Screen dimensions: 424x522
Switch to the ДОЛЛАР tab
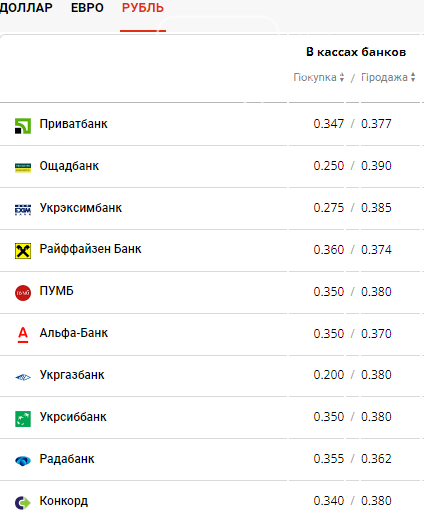[x=26, y=8]
